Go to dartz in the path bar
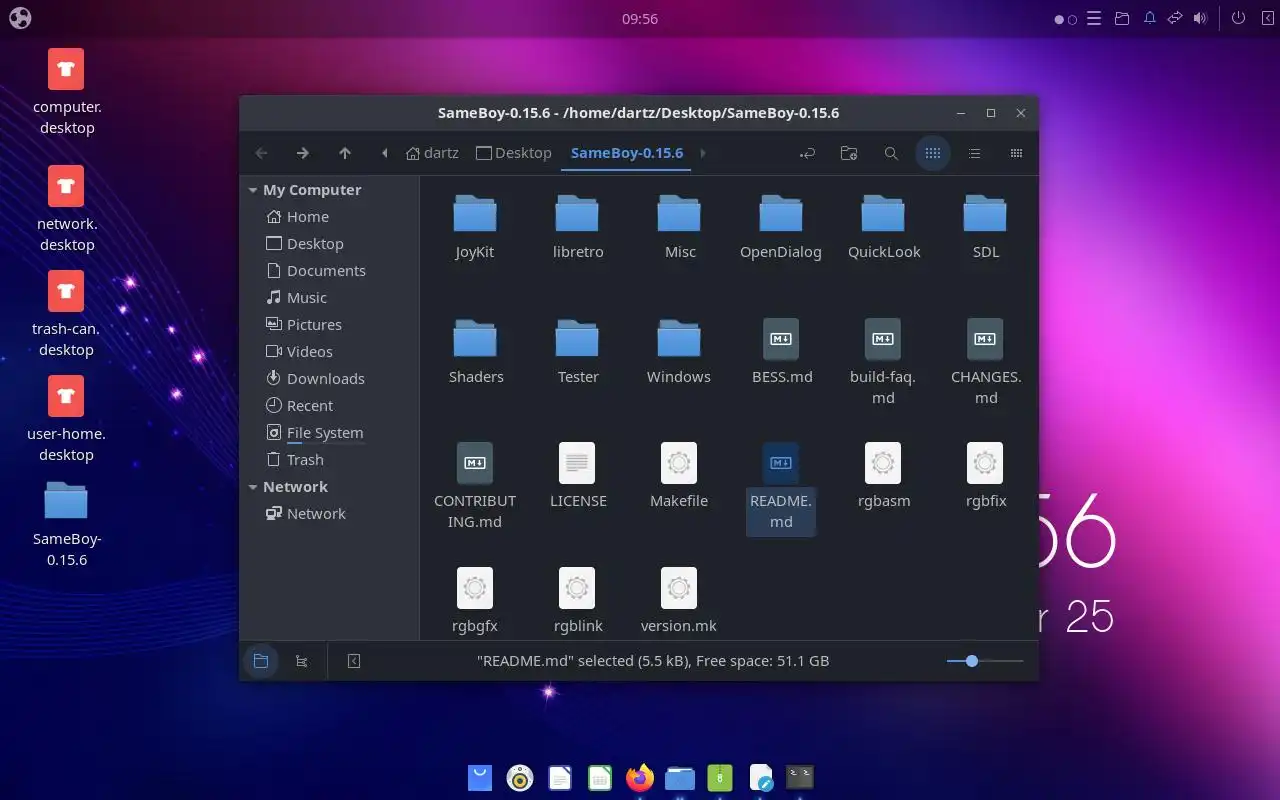 click(x=432, y=153)
